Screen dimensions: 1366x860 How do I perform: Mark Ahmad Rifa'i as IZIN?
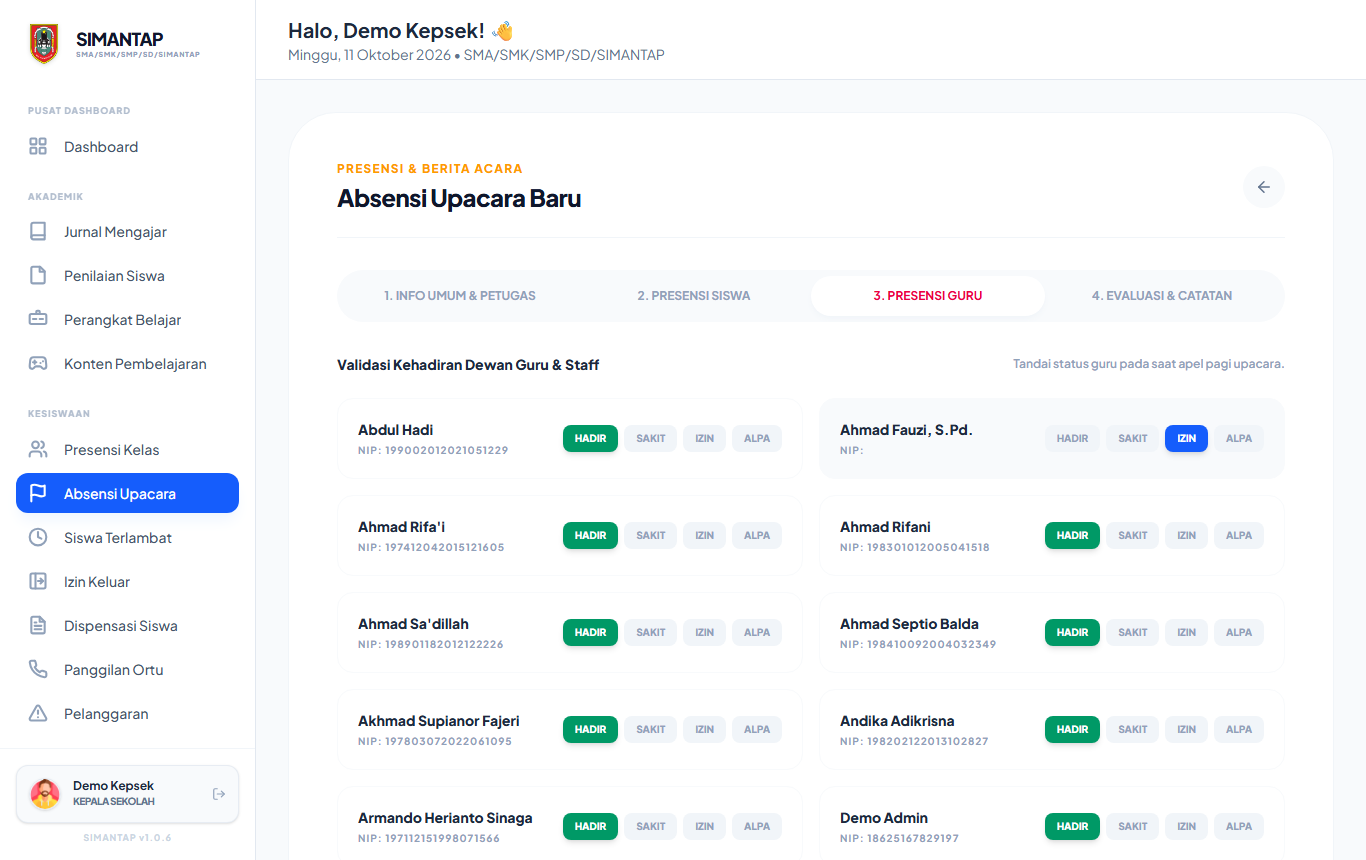click(705, 536)
